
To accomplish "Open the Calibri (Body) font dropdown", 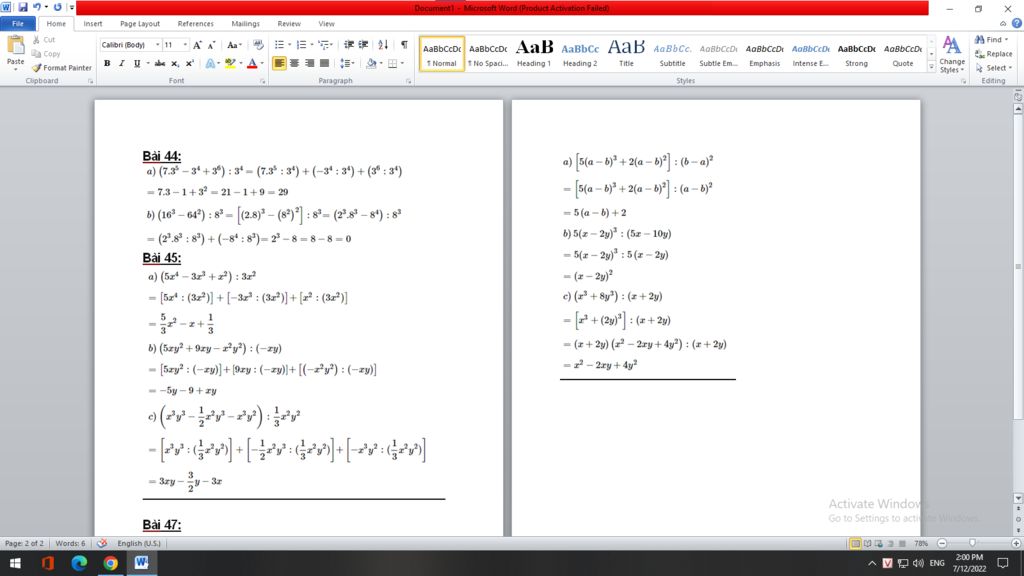I will pos(157,45).
